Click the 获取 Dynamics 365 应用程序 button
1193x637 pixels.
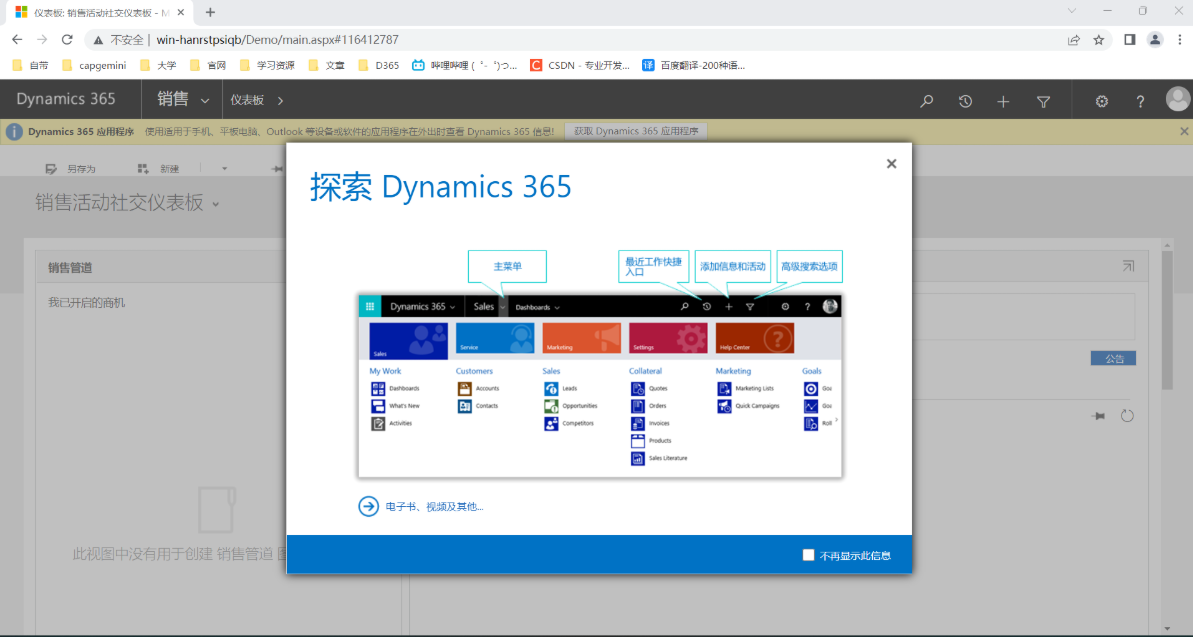pos(636,131)
